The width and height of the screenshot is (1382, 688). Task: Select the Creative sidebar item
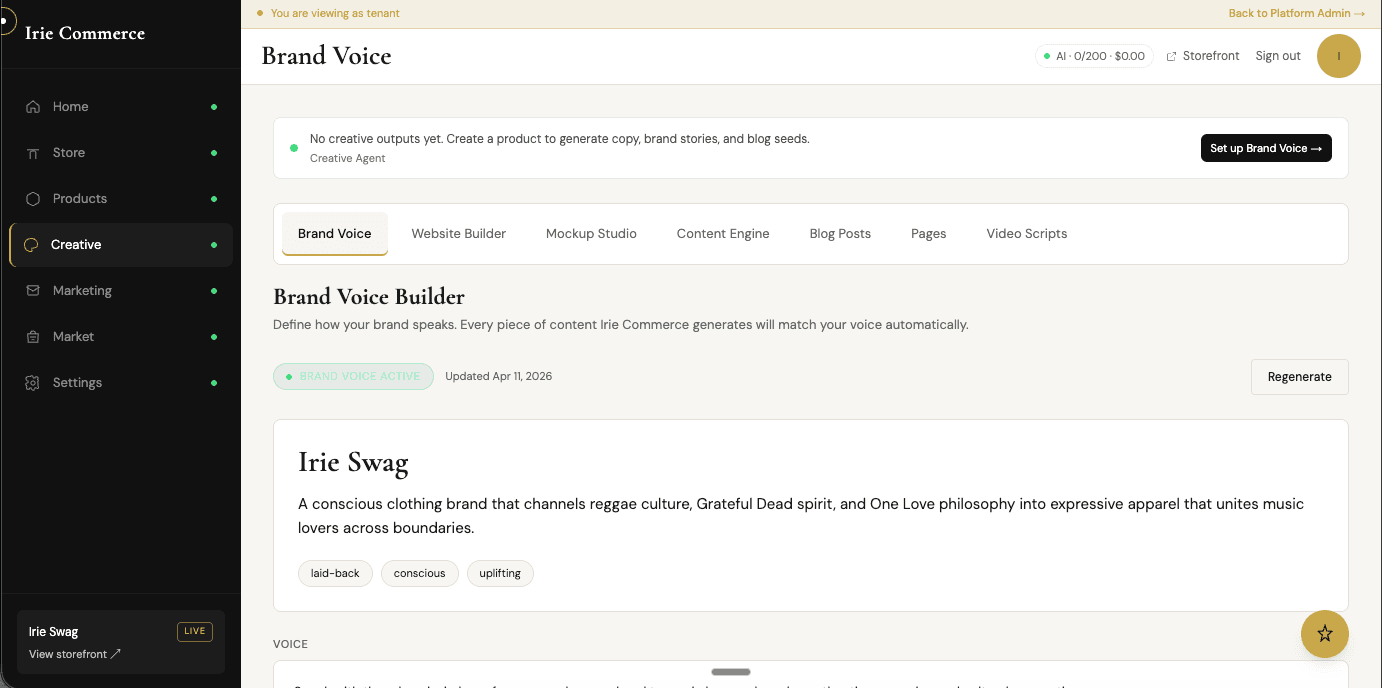pos(121,245)
